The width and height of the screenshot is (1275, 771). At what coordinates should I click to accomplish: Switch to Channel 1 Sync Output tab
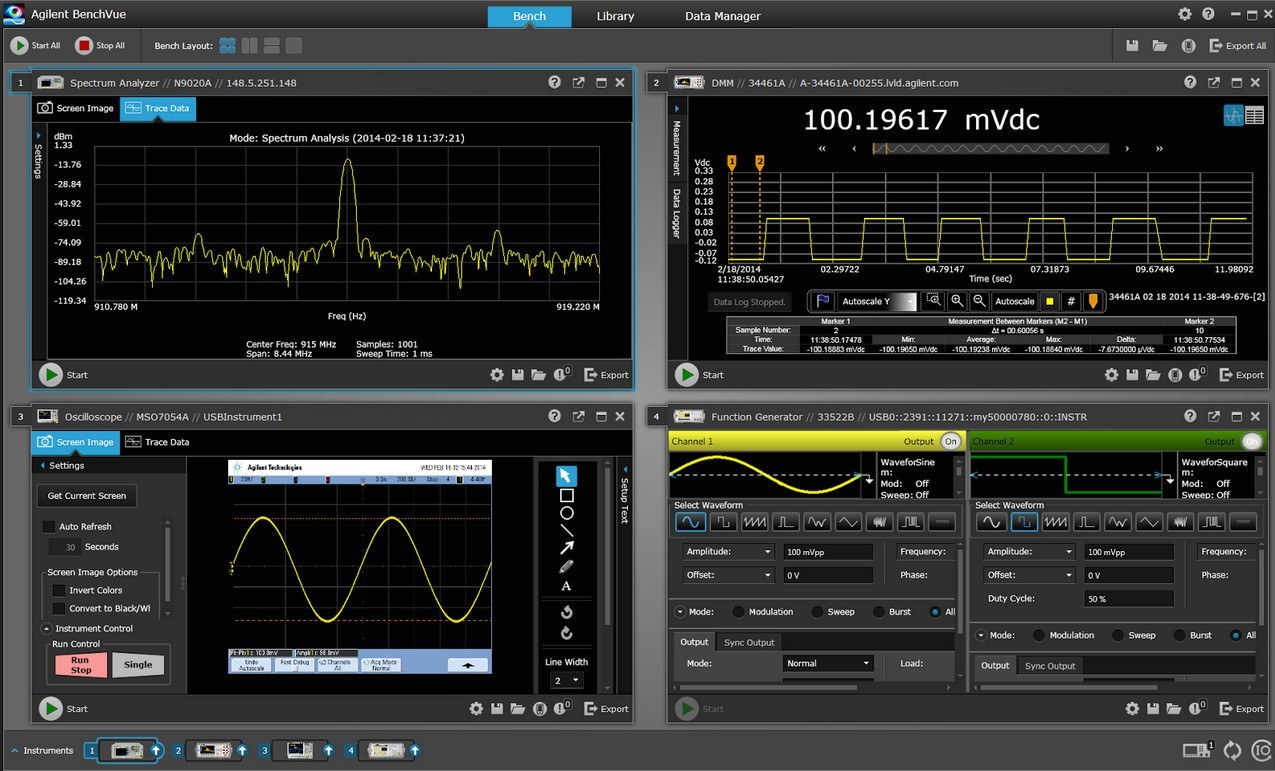[x=749, y=642]
